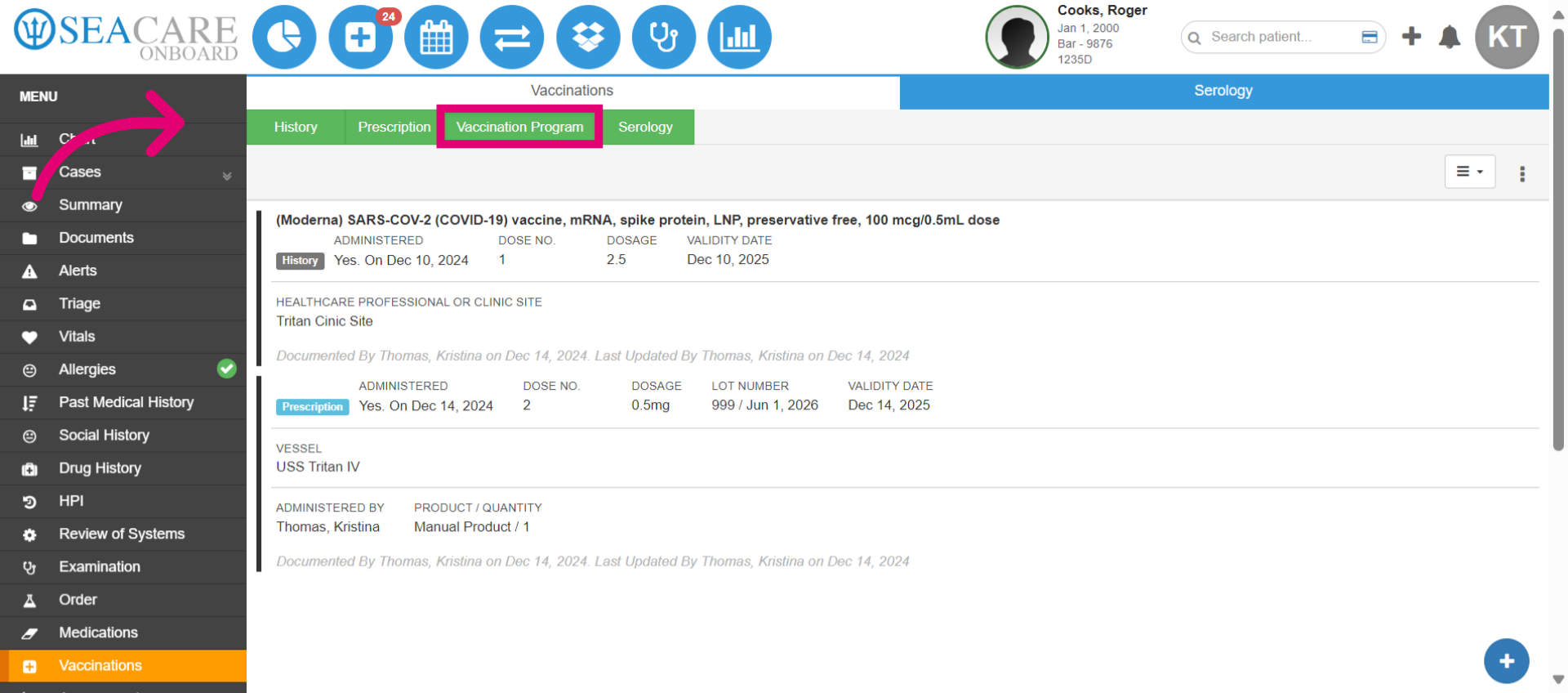Click the patient name Cooks, Roger
The image size is (1568, 693).
(x=1102, y=10)
